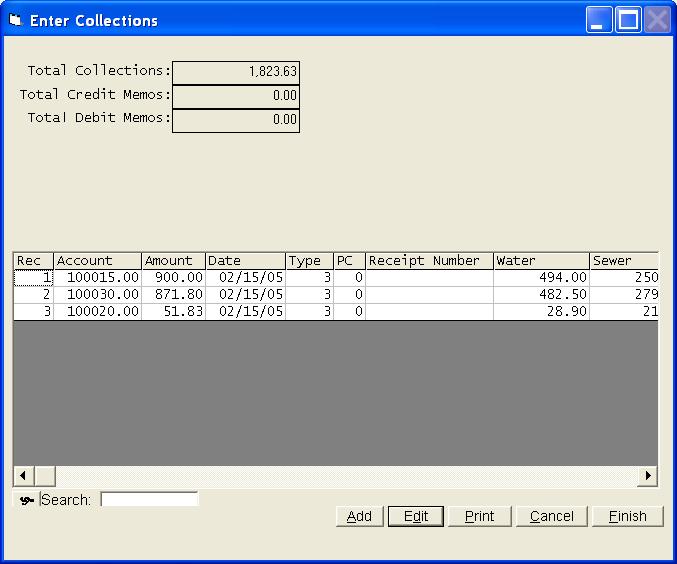Cancel the collections entry
Viewport: 677px width, 564px height.
(x=551, y=516)
